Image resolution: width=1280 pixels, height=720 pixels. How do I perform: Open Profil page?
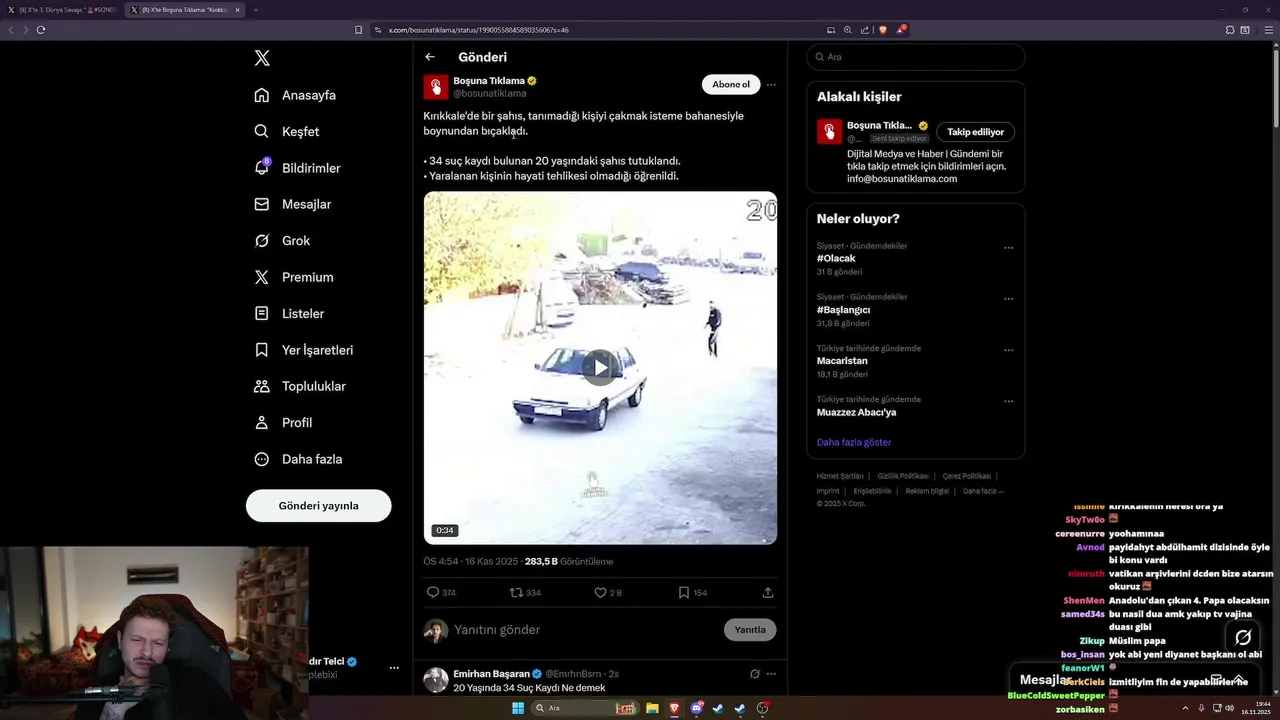click(x=283, y=423)
